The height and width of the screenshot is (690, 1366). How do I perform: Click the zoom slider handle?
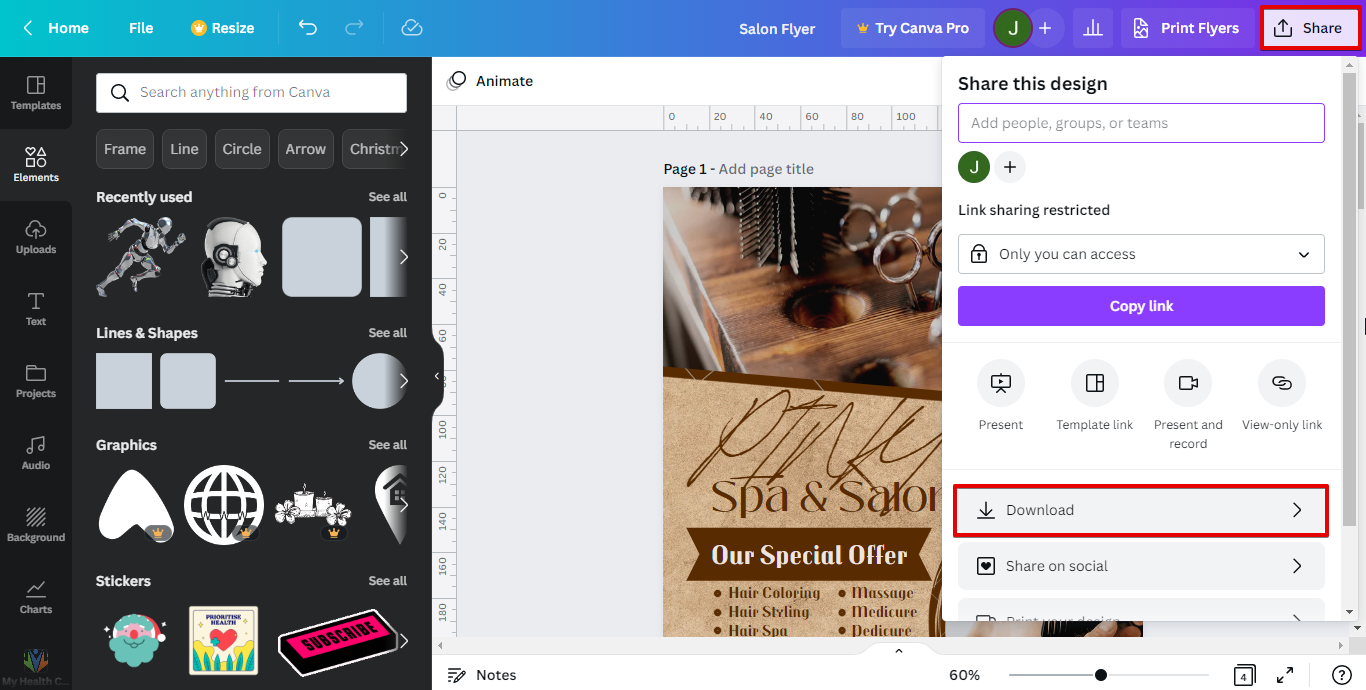(x=1101, y=675)
